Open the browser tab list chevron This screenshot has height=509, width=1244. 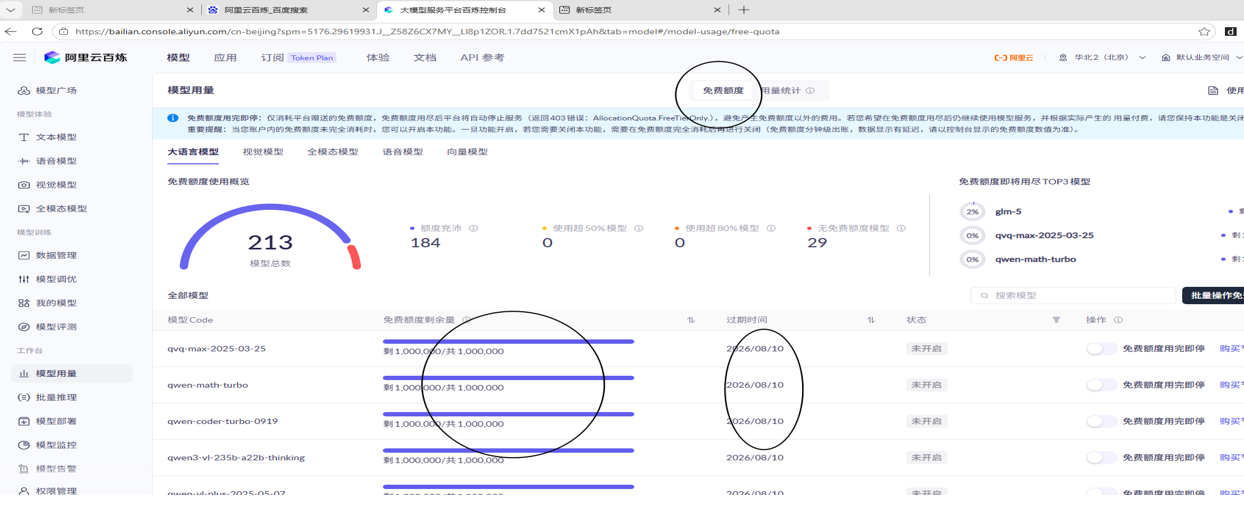coord(9,10)
